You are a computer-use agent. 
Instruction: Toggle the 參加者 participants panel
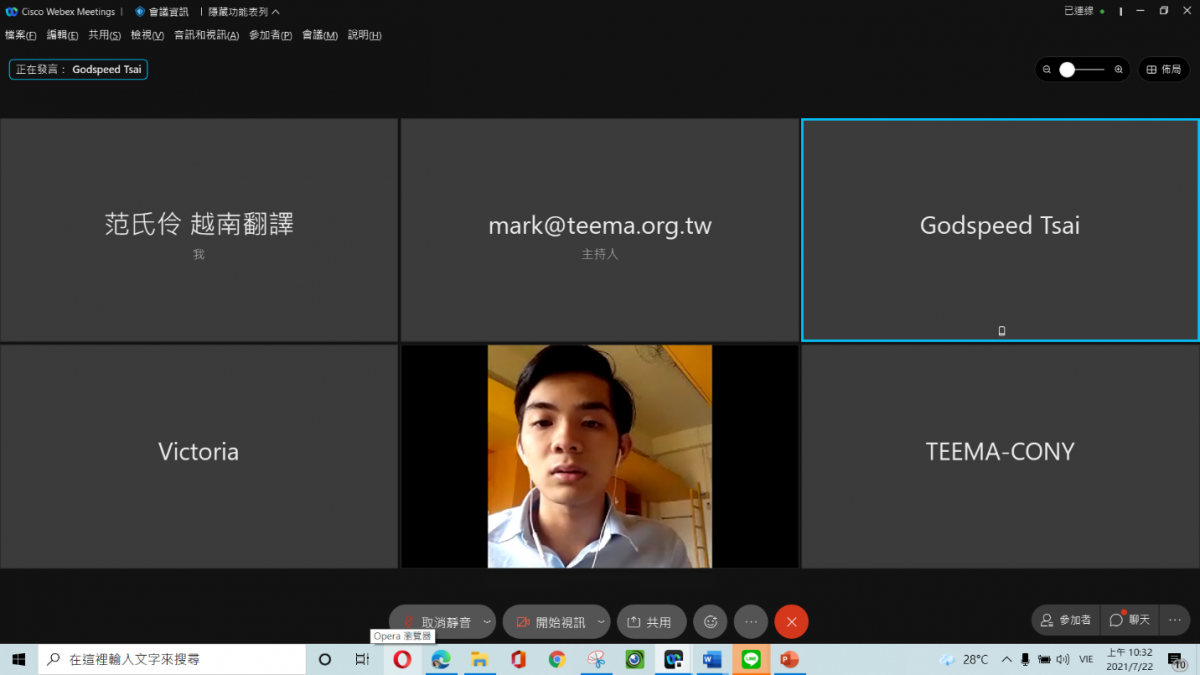point(1065,620)
